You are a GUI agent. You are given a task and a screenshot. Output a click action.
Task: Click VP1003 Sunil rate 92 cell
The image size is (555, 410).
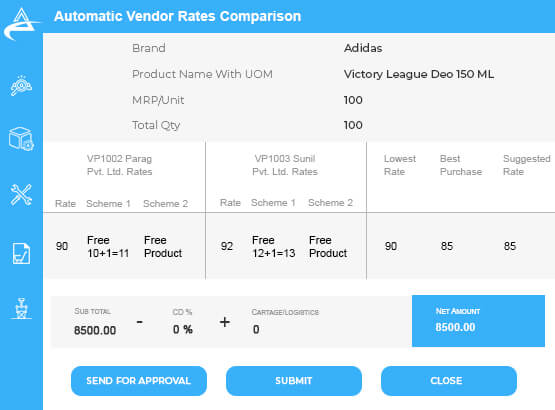(x=227, y=246)
